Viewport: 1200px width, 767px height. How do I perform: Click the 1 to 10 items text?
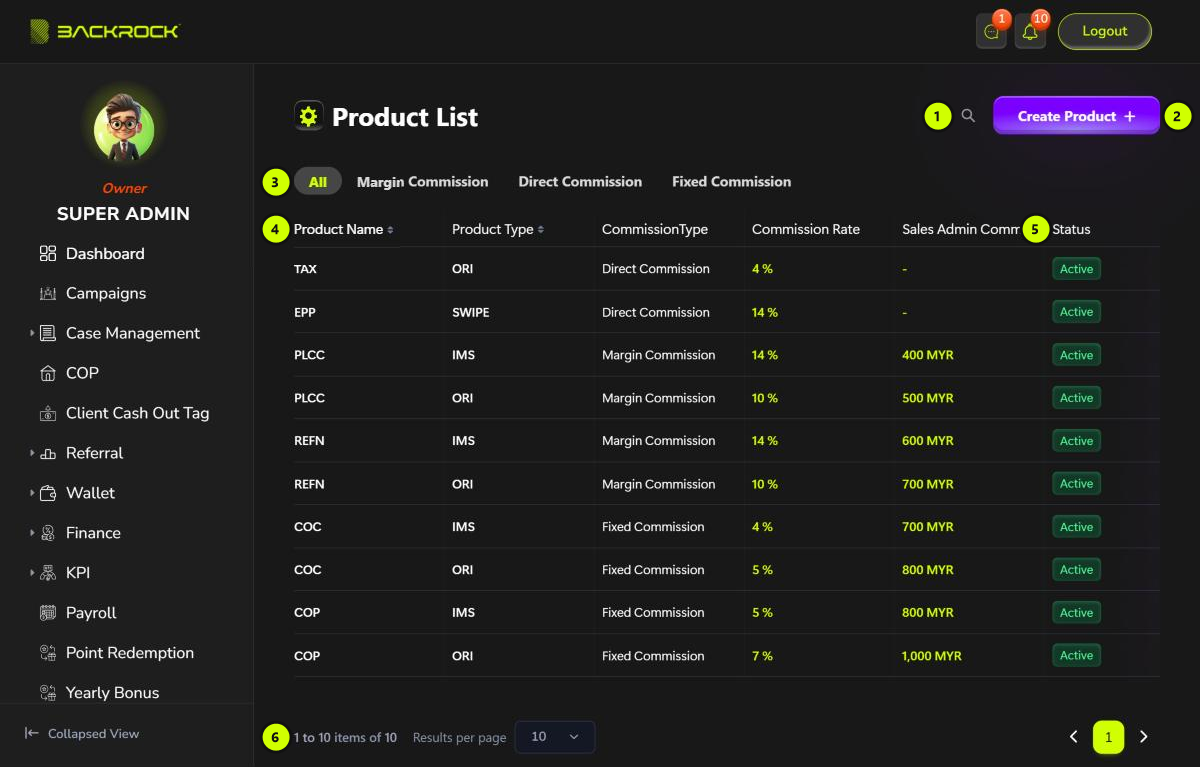coord(345,738)
